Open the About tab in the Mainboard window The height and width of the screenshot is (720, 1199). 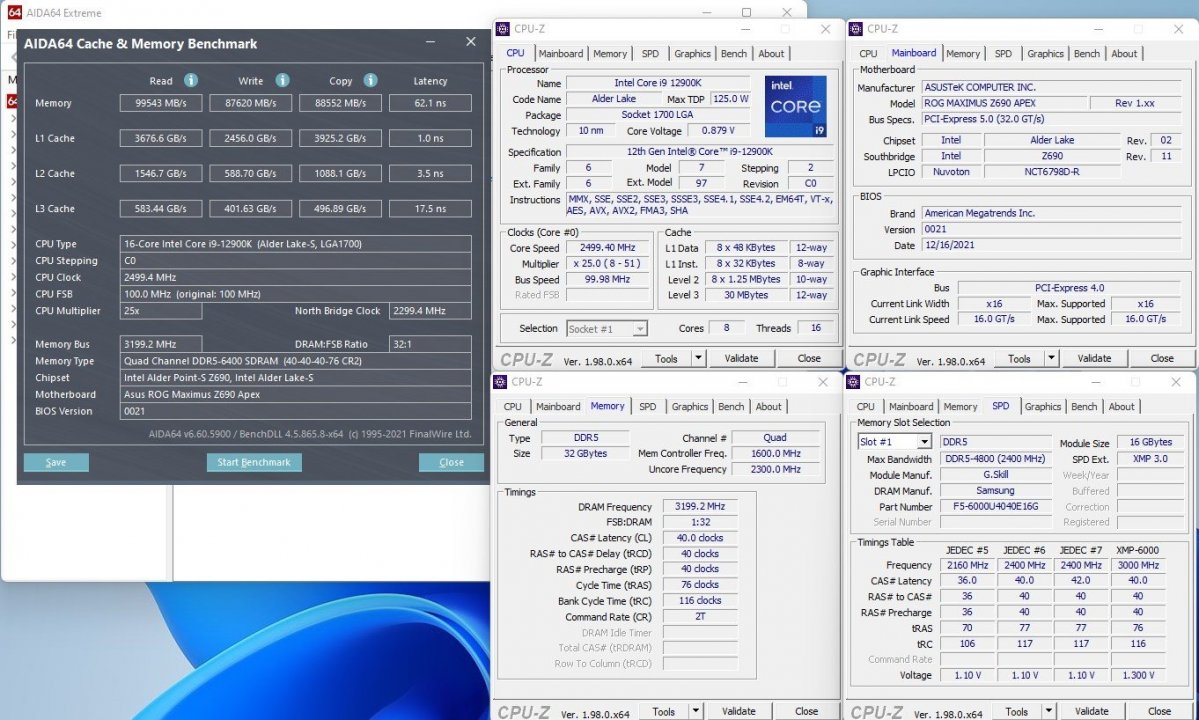pos(1124,53)
